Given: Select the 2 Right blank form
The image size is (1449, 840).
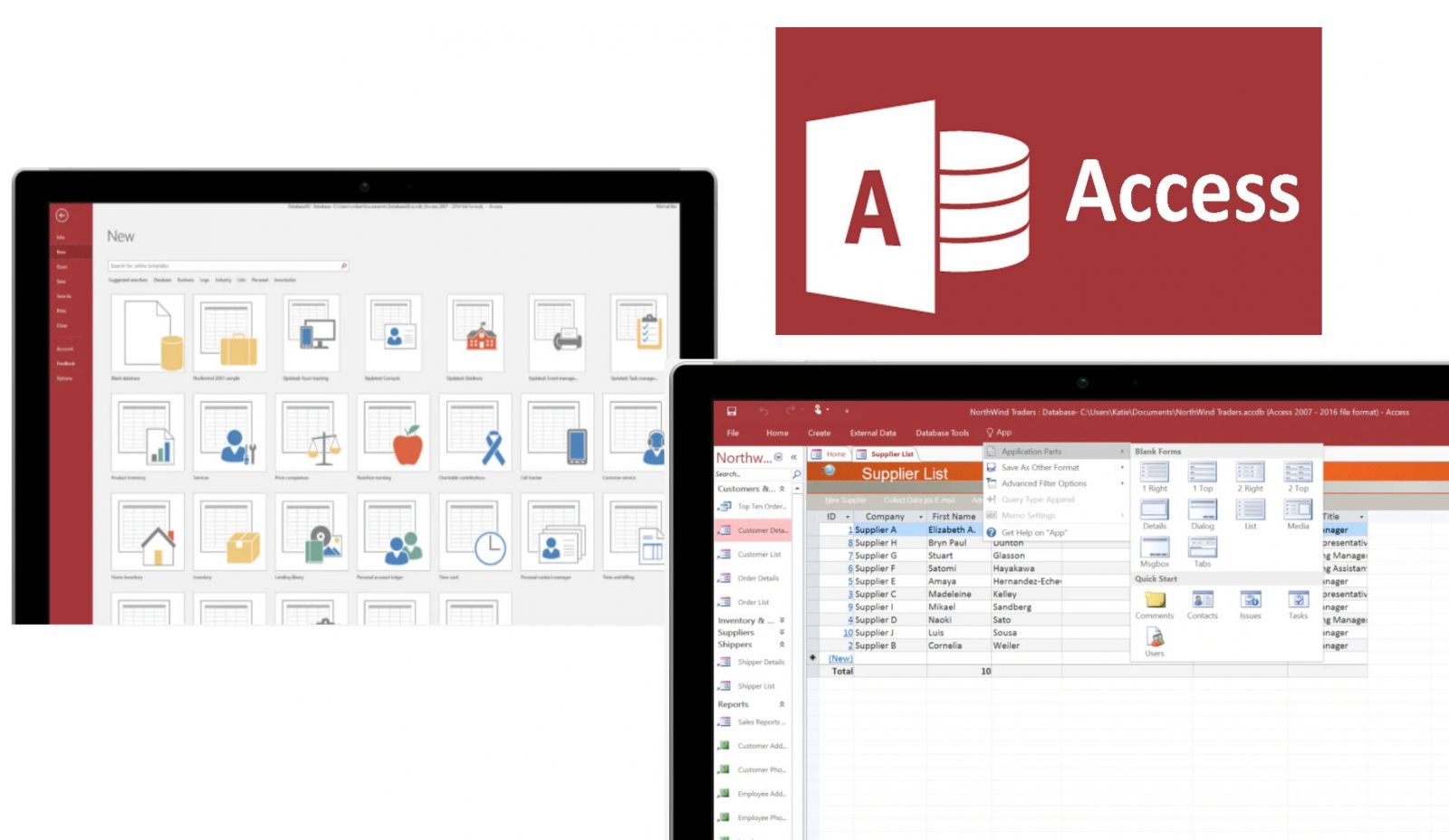Looking at the screenshot, I should pos(1251,477).
